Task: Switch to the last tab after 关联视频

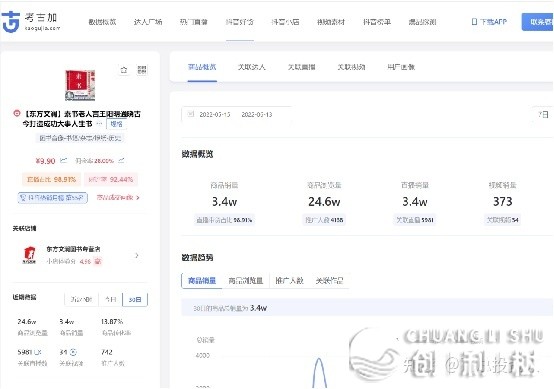Action: [x=401, y=67]
